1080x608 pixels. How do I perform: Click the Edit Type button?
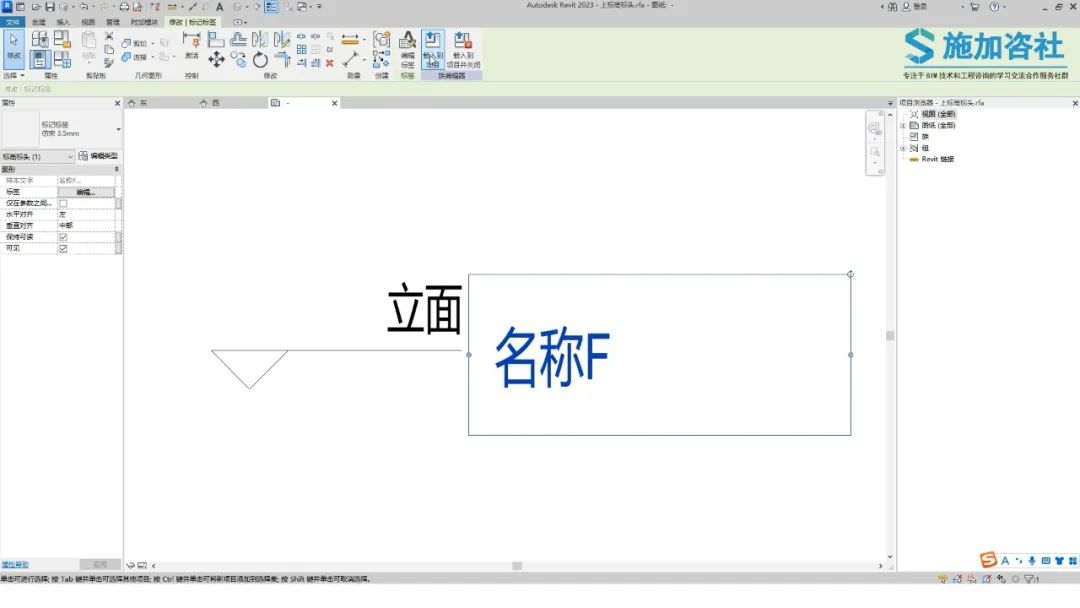pyautogui.click(x=98, y=156)
